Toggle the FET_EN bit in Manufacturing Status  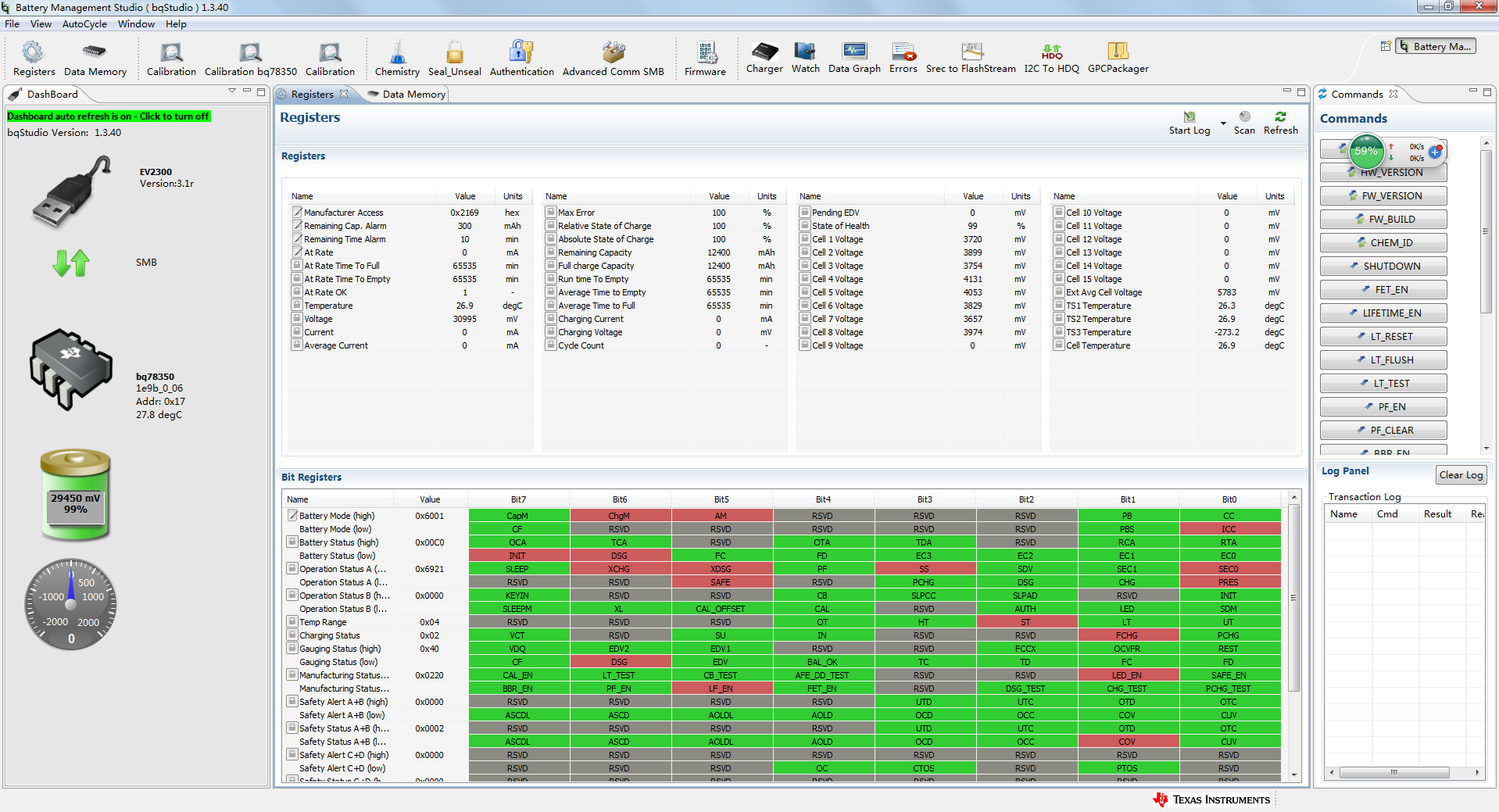coord(824,689)
